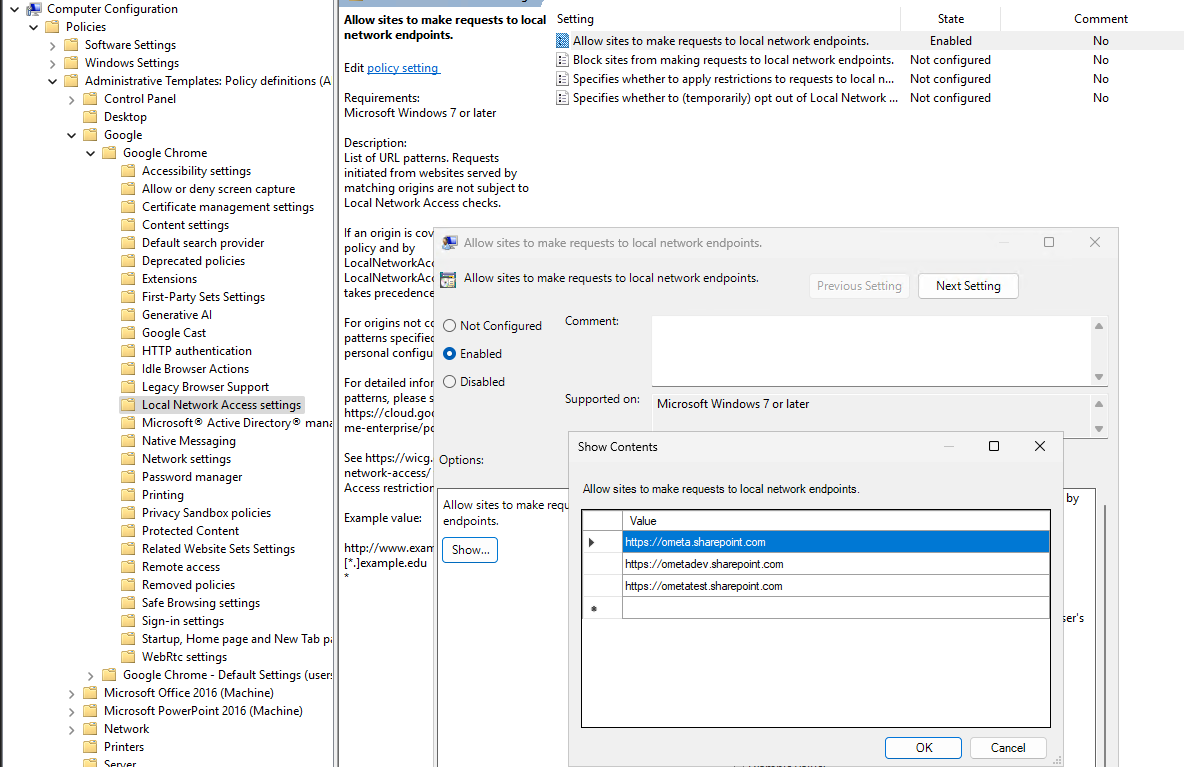Select the Not Configured radio button

pyautogui.click(x=449, y=326)
